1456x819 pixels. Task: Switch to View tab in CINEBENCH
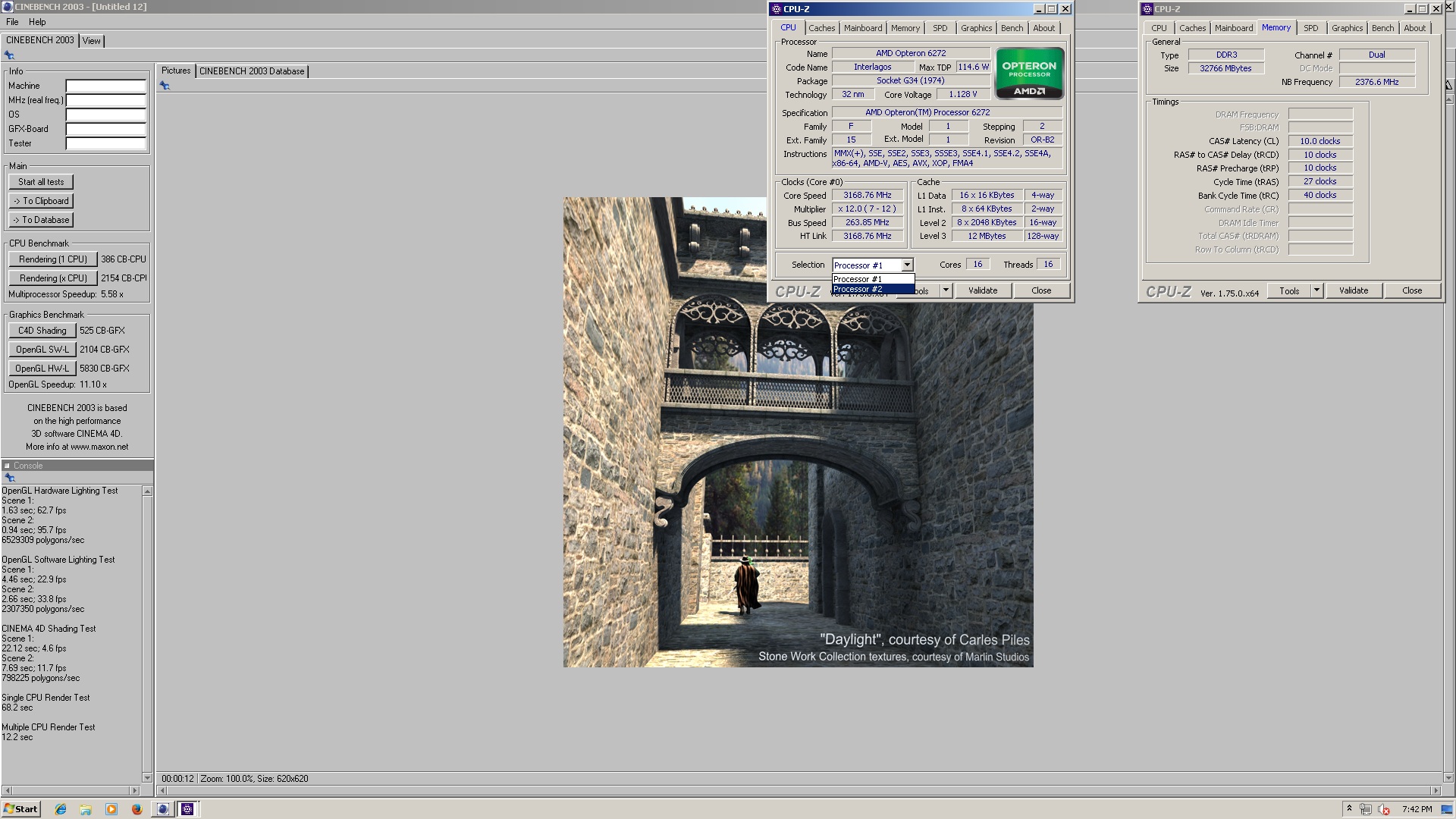92,41
